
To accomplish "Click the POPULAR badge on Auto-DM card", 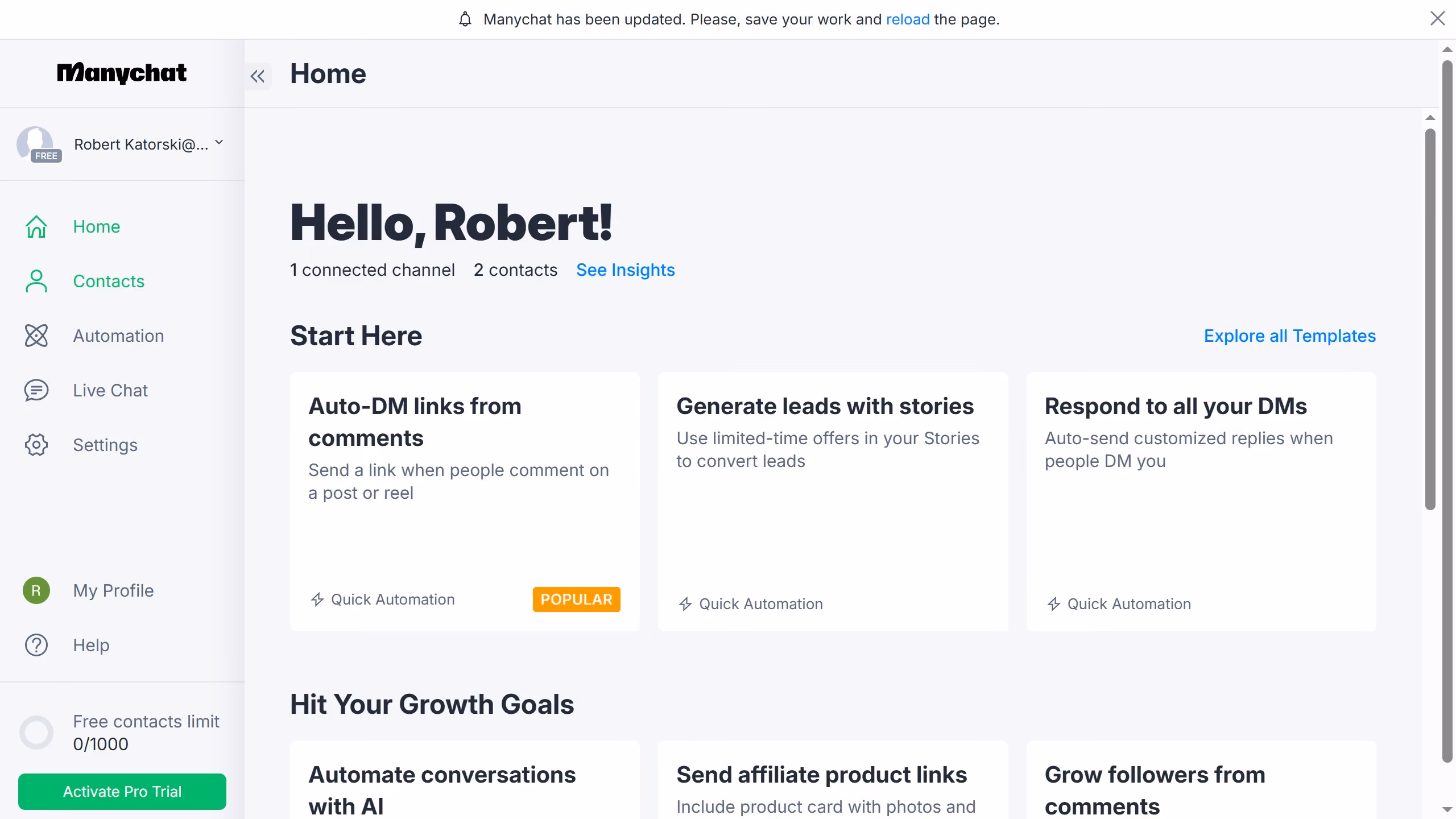I will (576, 599).
